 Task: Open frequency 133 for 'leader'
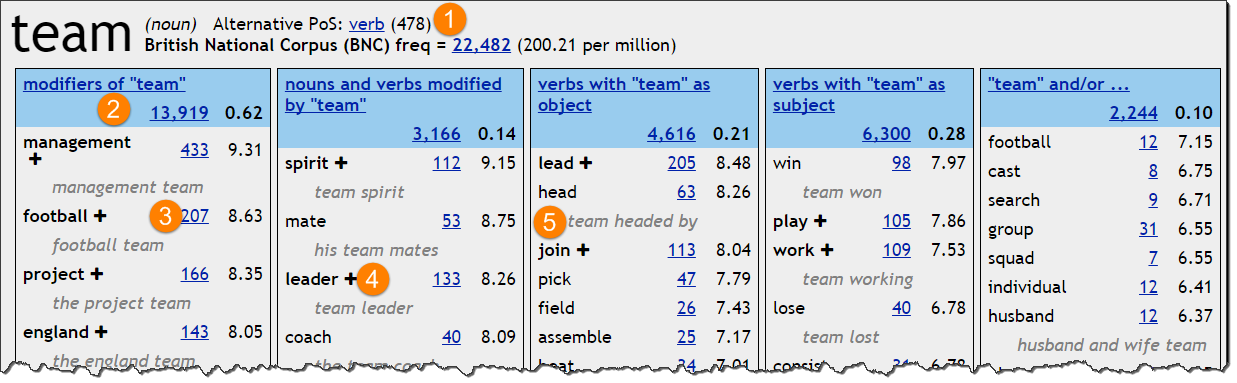click(446, 279)
